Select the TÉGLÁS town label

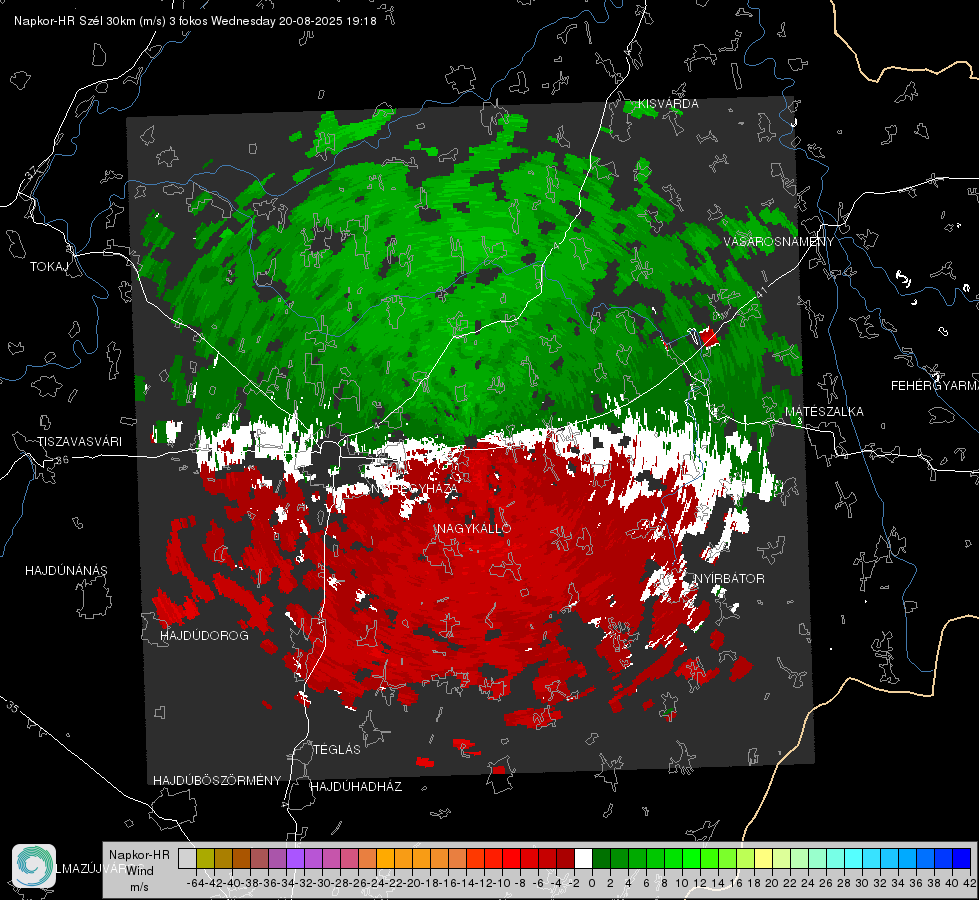coord(337,749)
